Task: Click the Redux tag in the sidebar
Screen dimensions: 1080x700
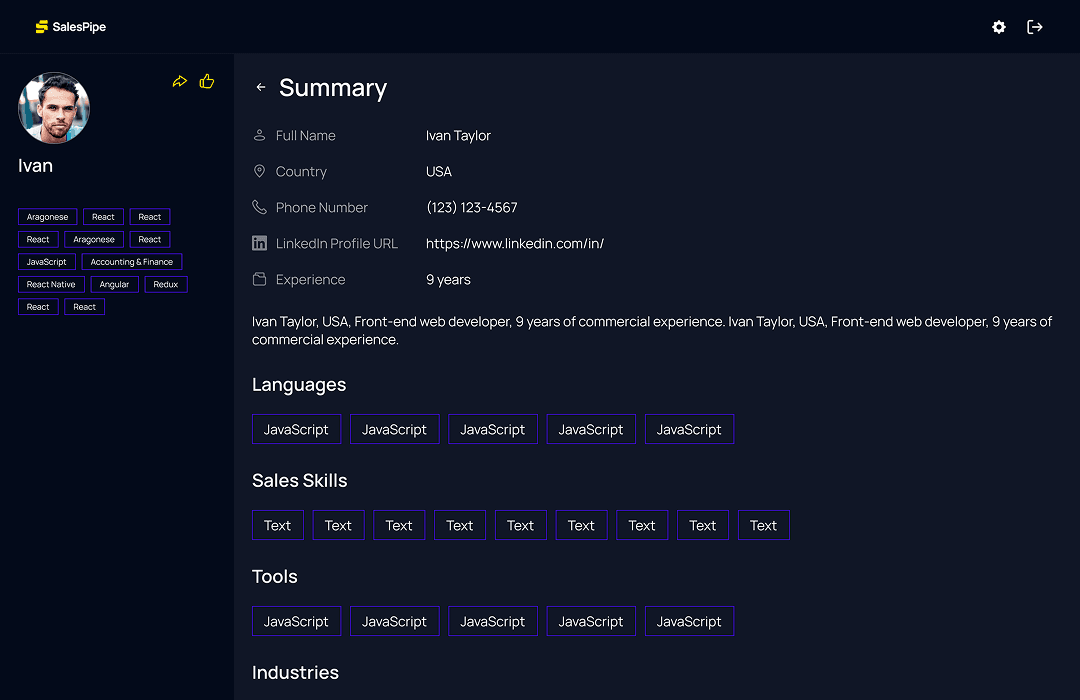Action: pos(166,284)
